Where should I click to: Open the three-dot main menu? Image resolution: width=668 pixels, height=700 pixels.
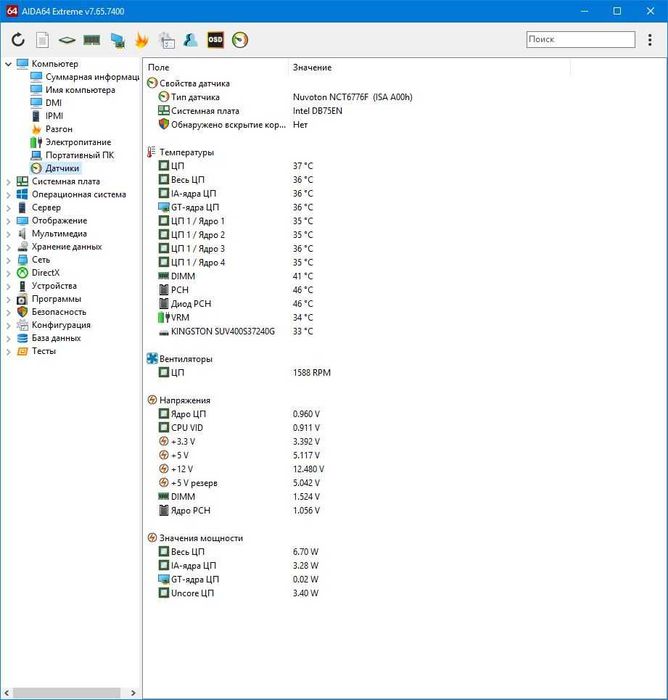(x=650, y=40)
